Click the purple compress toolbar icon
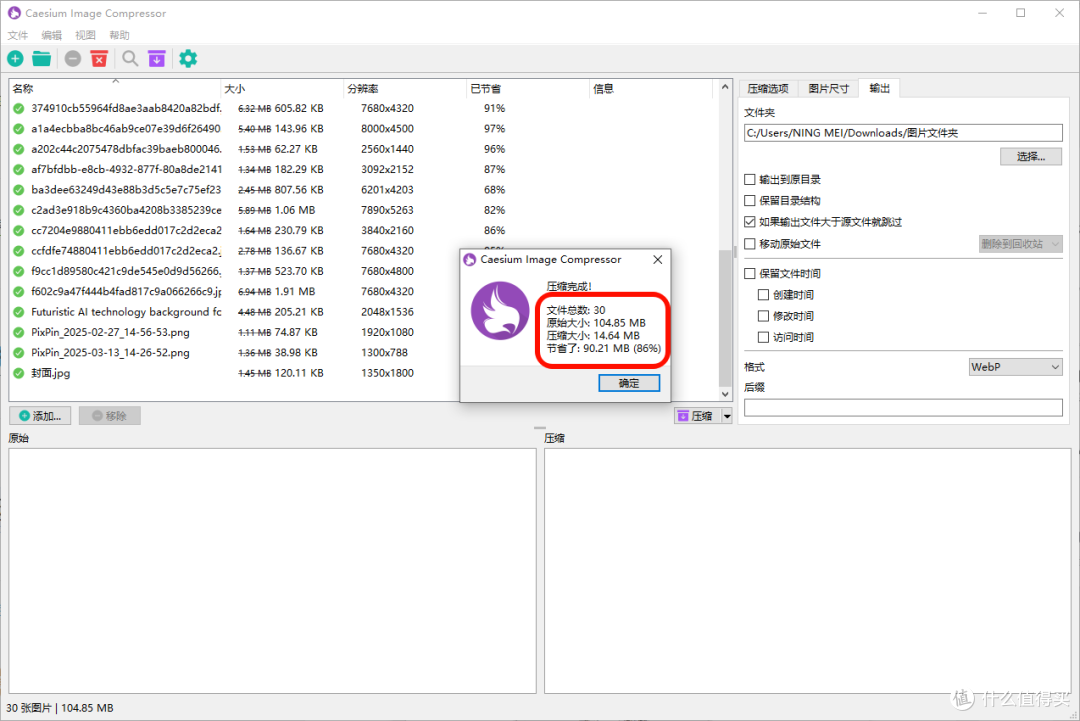Image resolution: width=1080 pixels, height=721 pixels. 156,59
